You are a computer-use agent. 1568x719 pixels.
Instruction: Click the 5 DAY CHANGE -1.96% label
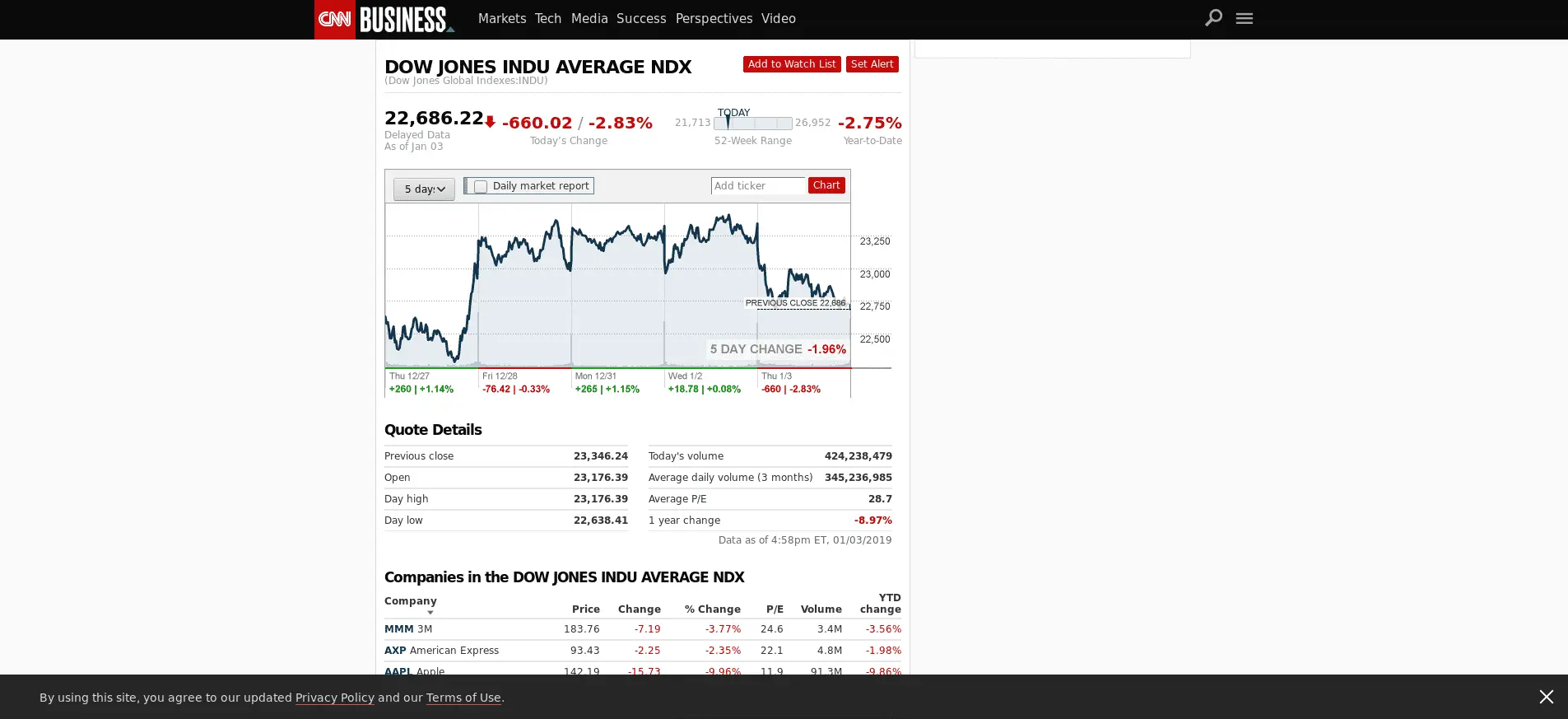(778, 349)
